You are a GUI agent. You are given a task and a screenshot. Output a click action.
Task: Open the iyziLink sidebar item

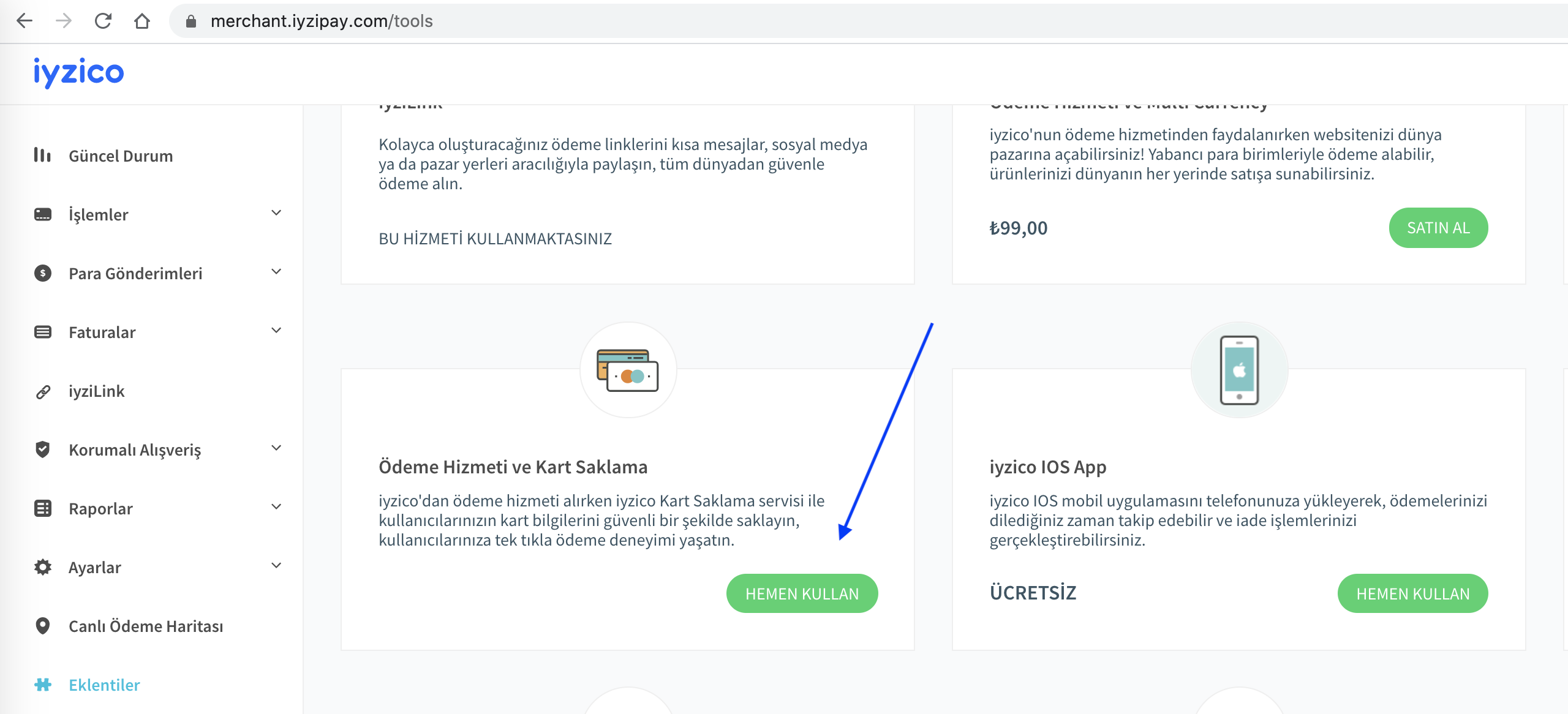pyautogui.click(x=97, y=391)
